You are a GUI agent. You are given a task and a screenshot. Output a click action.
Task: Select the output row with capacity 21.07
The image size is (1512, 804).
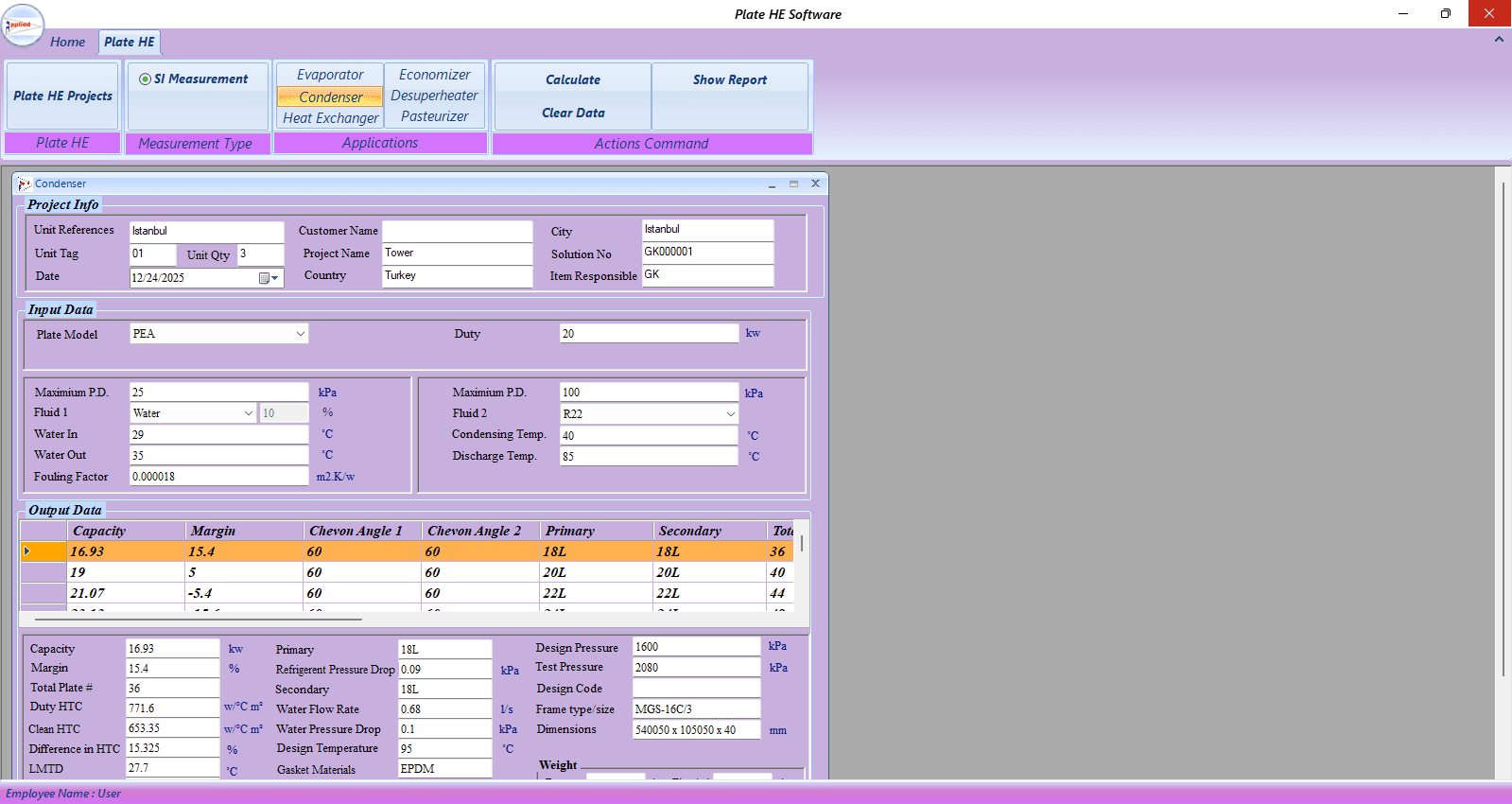pyautogui.click(x=407, y=593)
